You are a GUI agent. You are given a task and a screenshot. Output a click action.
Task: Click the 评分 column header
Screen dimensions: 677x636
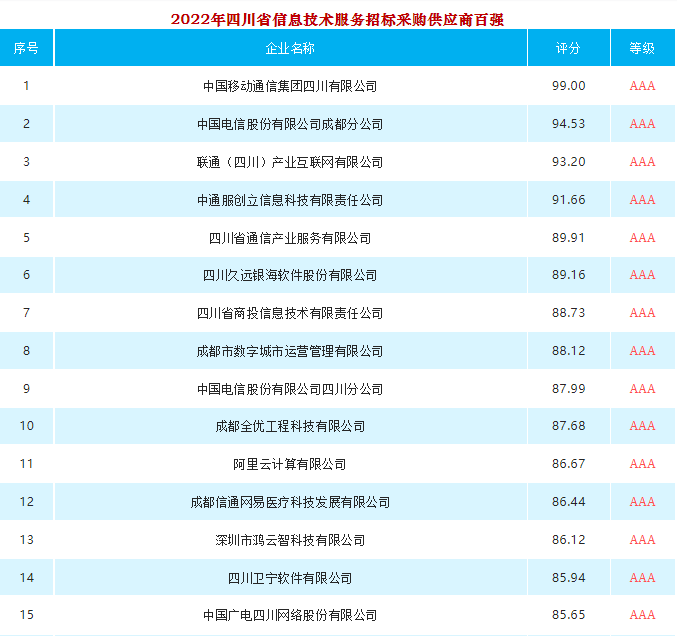[x=568, y=48]
